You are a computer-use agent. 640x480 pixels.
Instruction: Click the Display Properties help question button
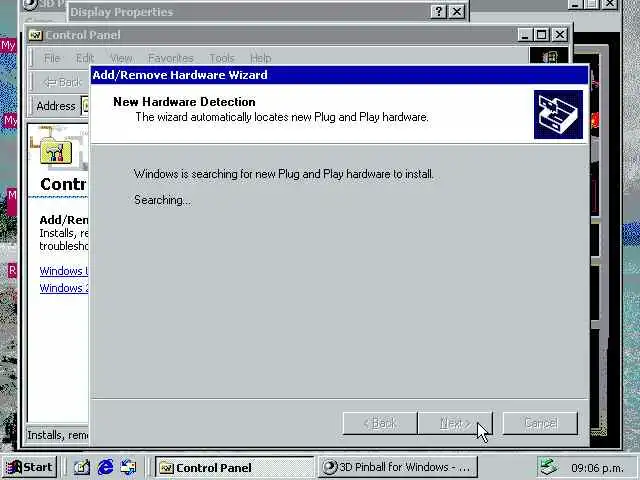tap(438, 11)
